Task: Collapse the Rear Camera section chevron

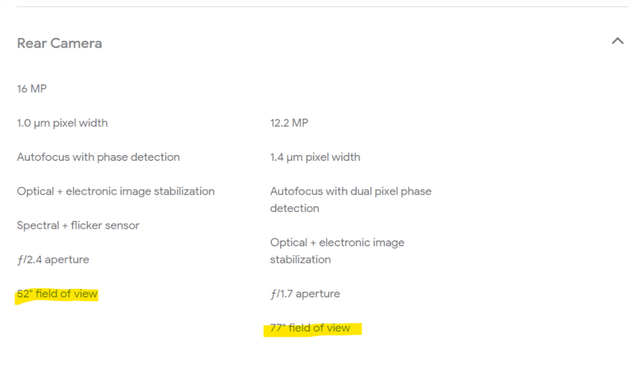Action: coord(618,41)
